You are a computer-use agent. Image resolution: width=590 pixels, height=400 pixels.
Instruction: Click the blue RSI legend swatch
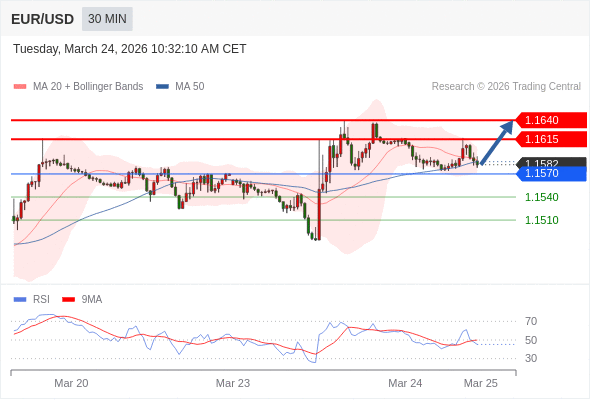20,300
